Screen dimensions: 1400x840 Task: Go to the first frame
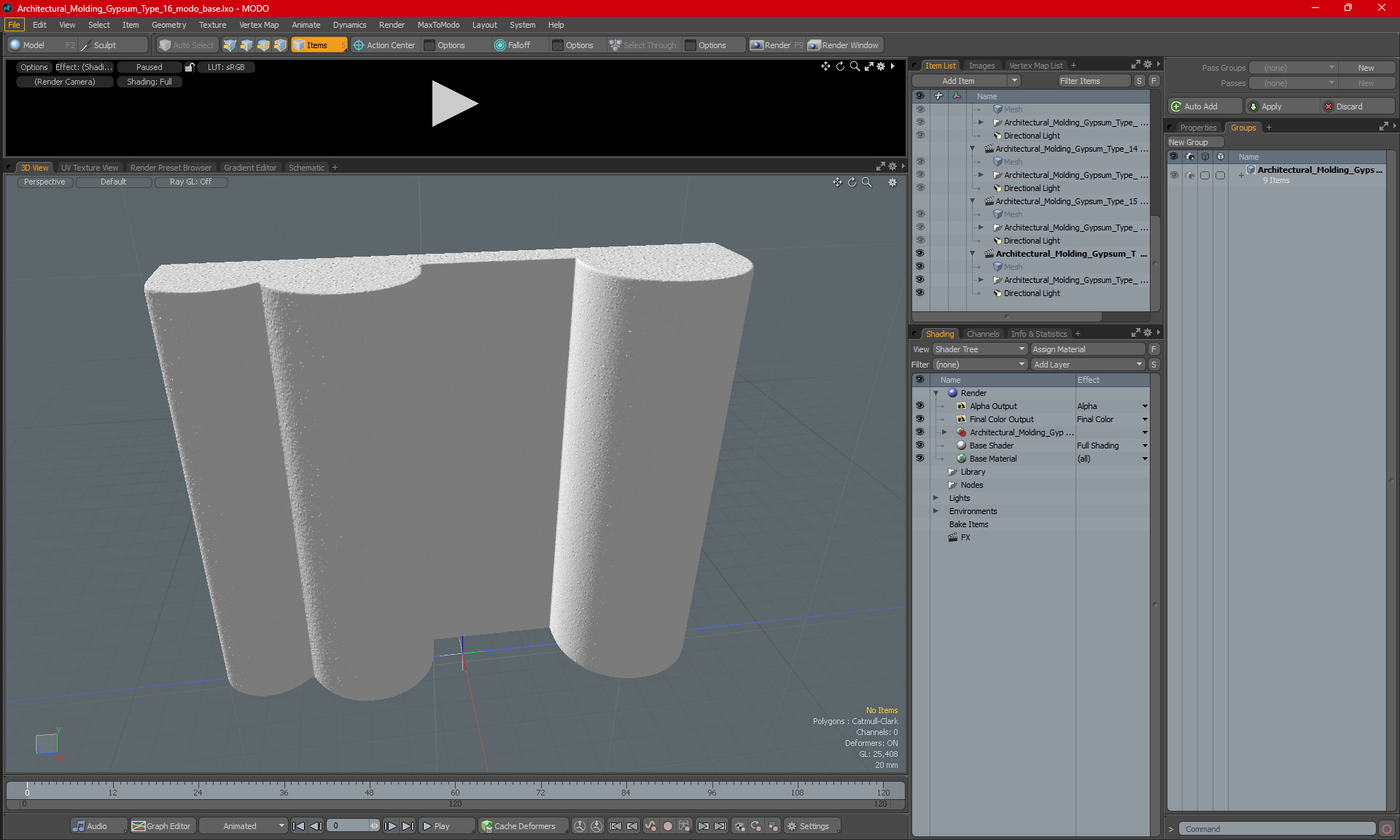point(298,826)
